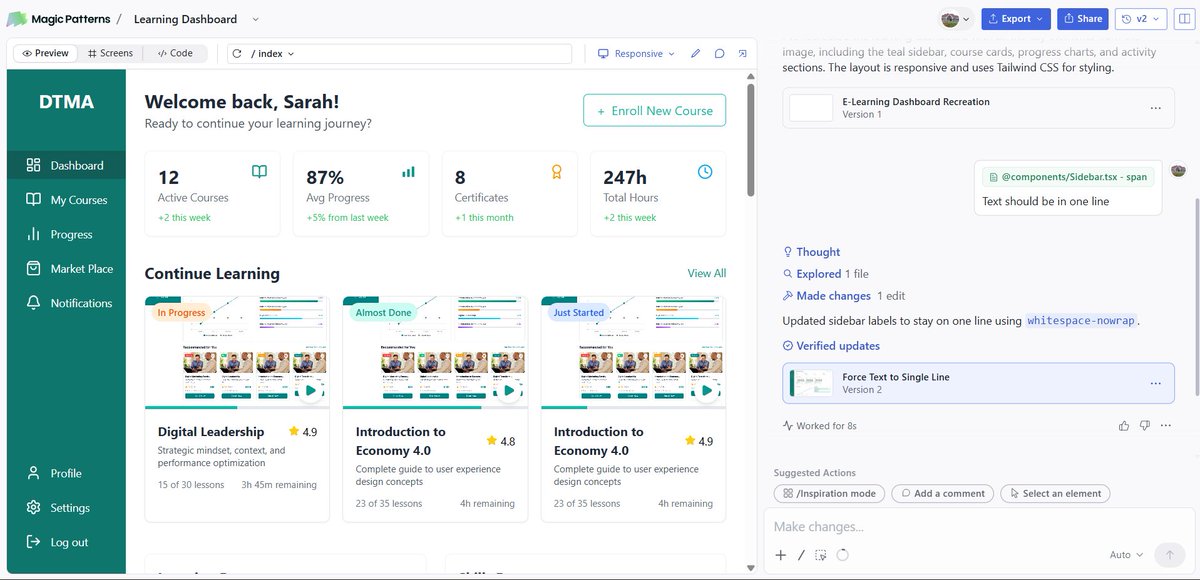The image size is (1200, 580).
Task: Expand the Explored 1 file section
Action: pyautogui.click(x=826, y=274)
